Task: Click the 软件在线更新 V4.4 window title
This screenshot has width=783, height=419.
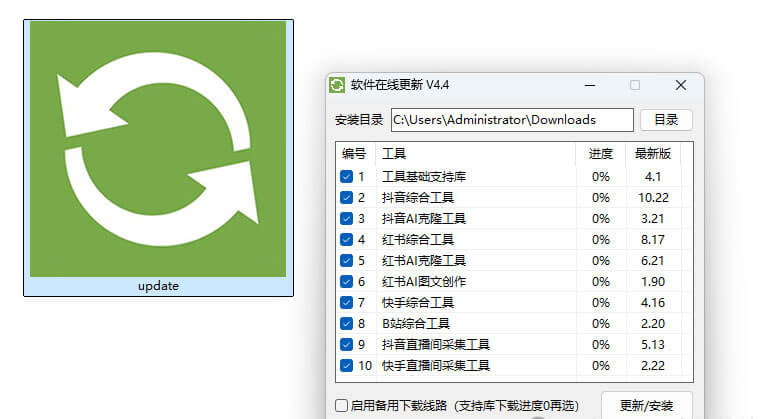Action: coord(400,85)
